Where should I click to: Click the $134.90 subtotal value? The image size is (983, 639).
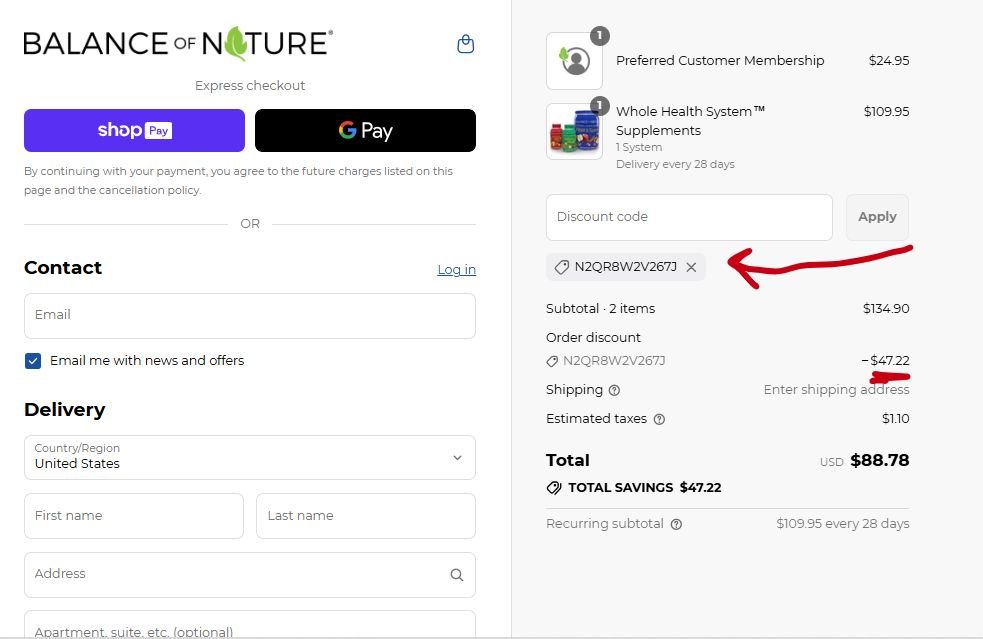886,309
